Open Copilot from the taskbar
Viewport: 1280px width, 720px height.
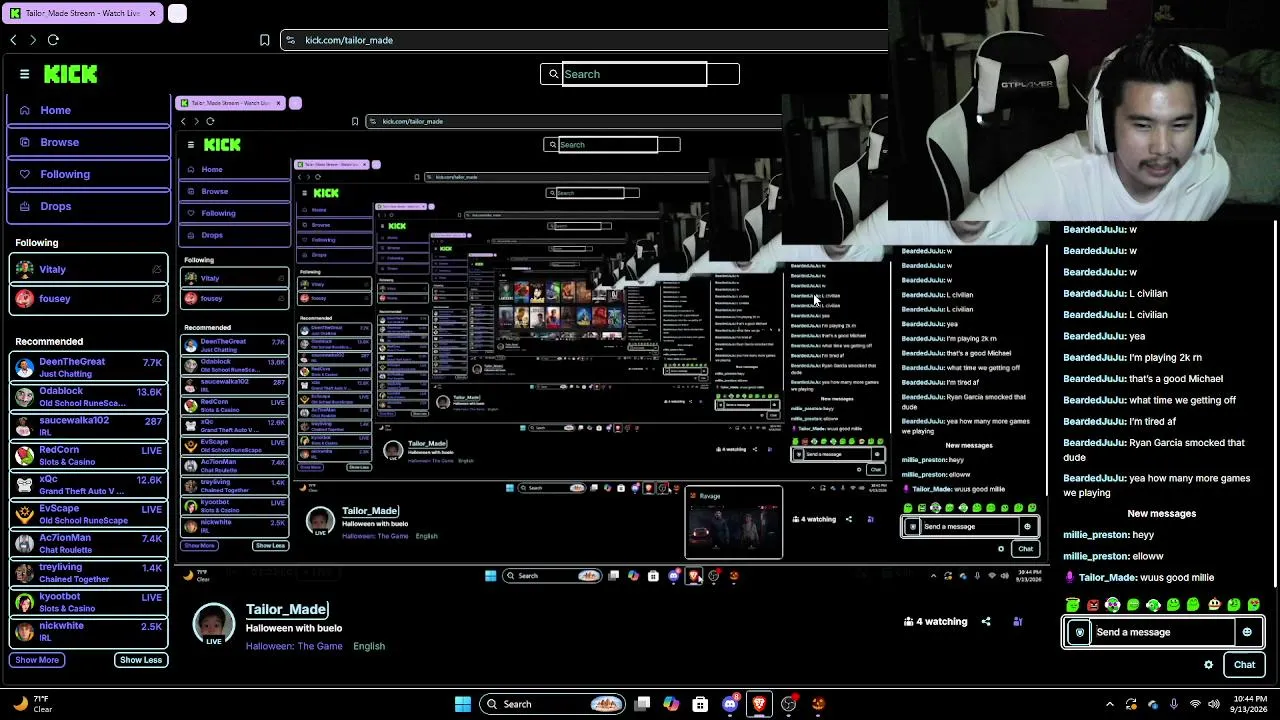[671, 704]
